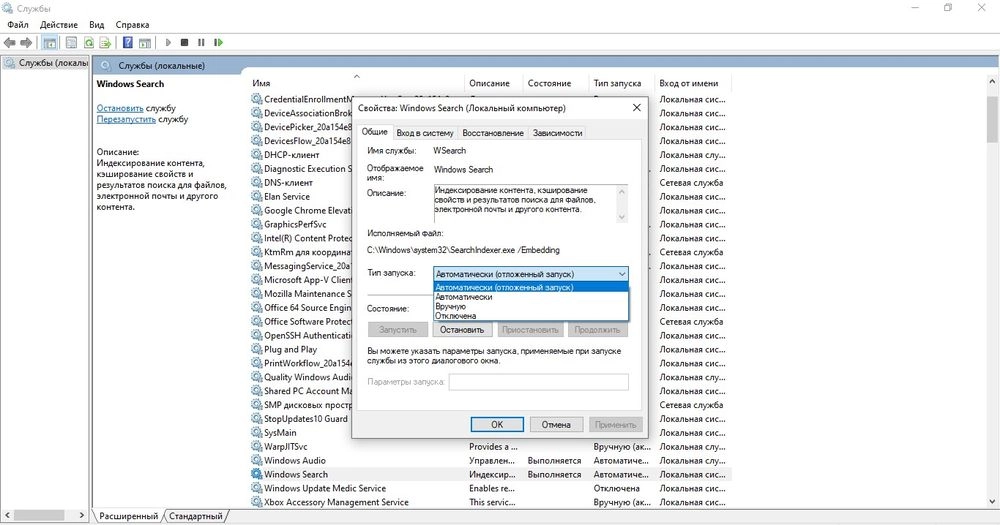Click the description box scroll down arrow
The image size is (1000, 525).
click(x=622, y=217)
